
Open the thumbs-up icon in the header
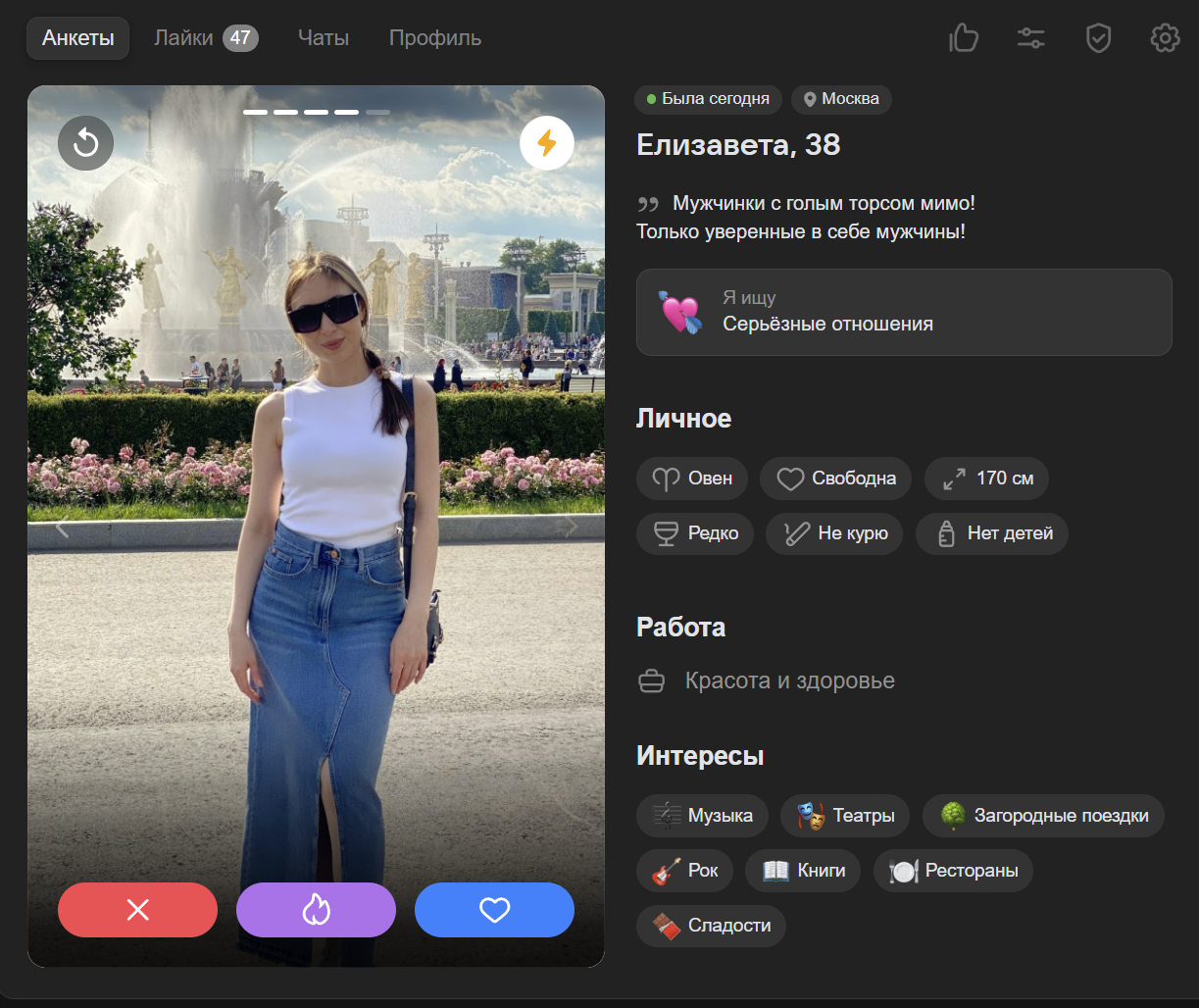pos(964,38)
